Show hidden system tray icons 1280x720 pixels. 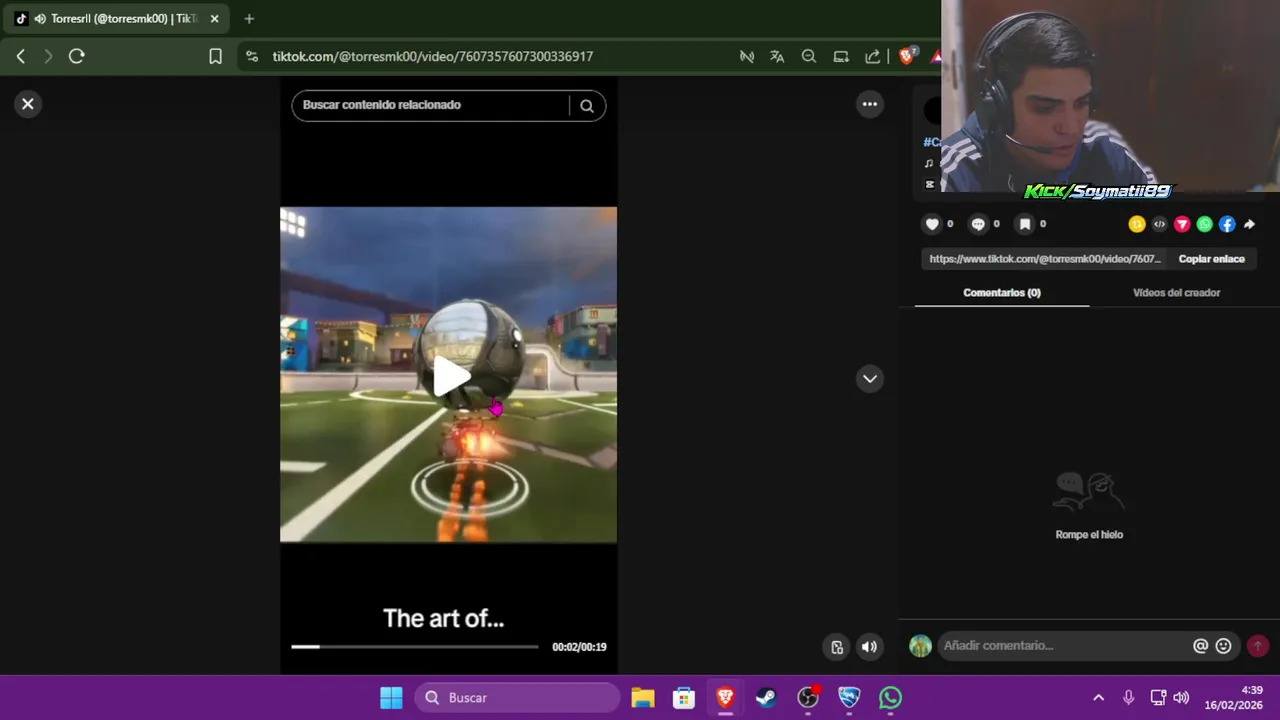pos(1098,698)
